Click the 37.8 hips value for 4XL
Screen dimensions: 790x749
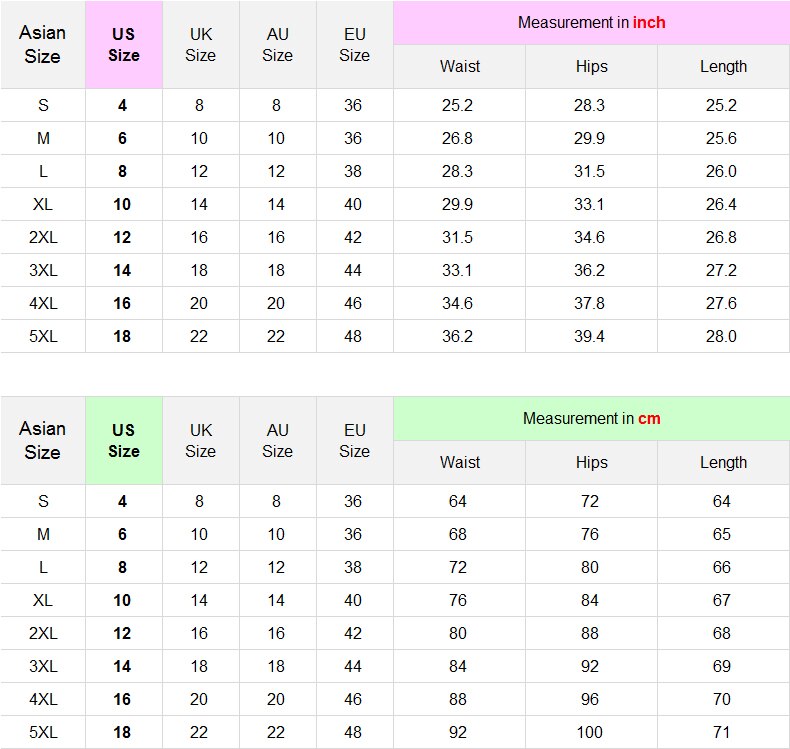tap(589, 303)
